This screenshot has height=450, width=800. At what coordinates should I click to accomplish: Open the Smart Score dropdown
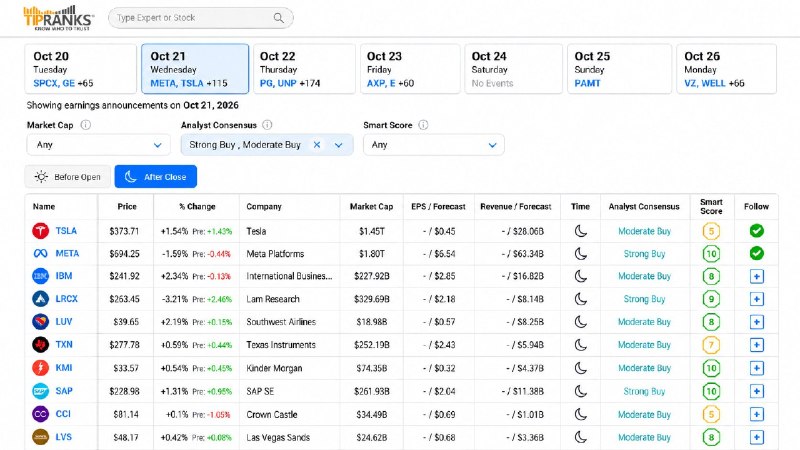pos(434,145)
